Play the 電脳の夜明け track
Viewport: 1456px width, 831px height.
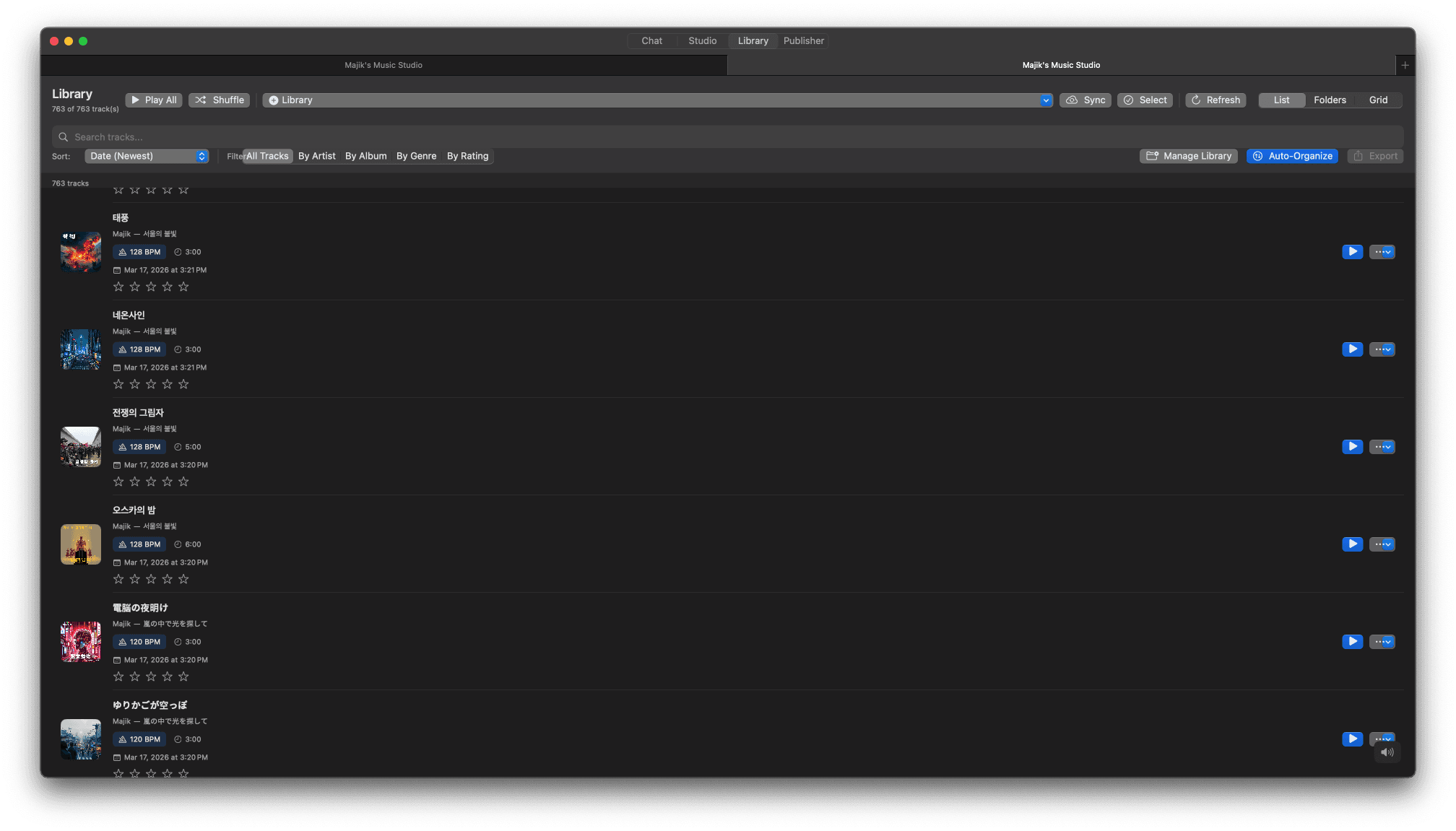pos(1352,642)
